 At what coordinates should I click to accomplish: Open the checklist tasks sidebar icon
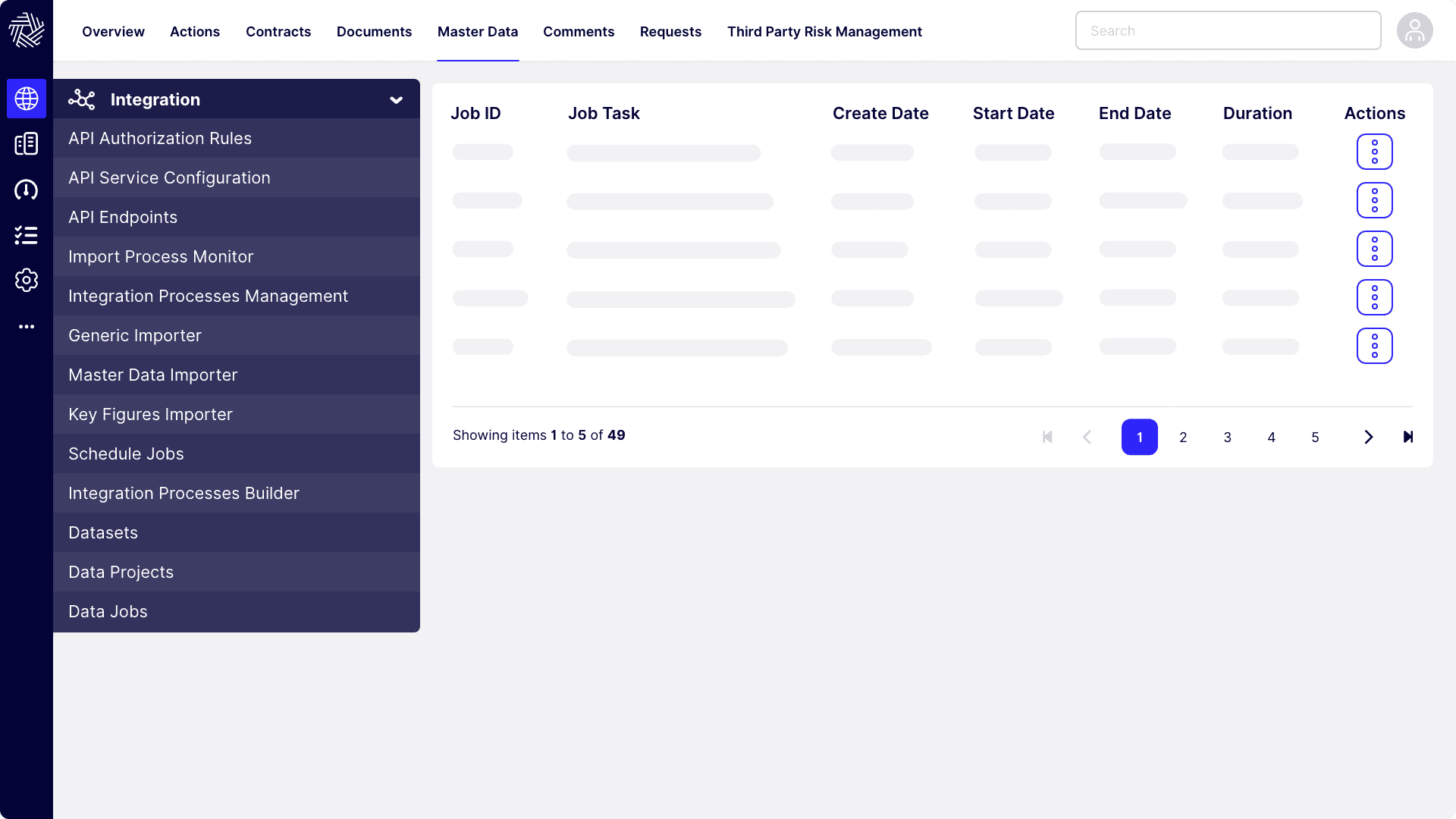27,235
